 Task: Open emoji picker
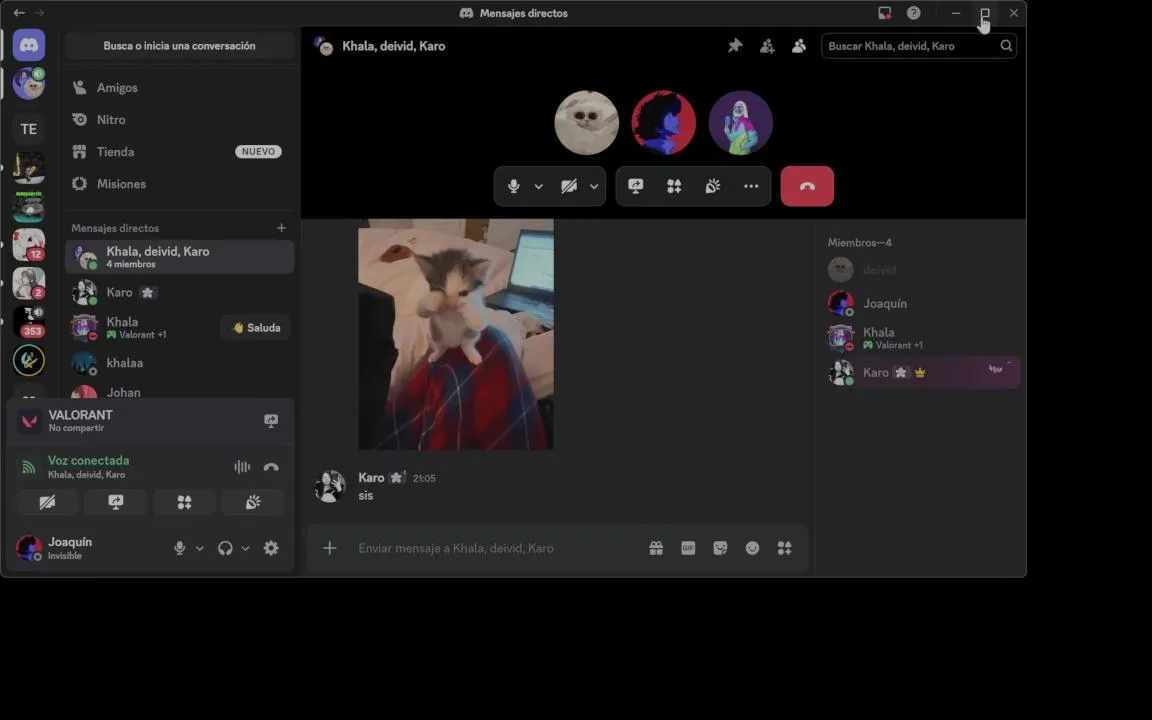752,548
